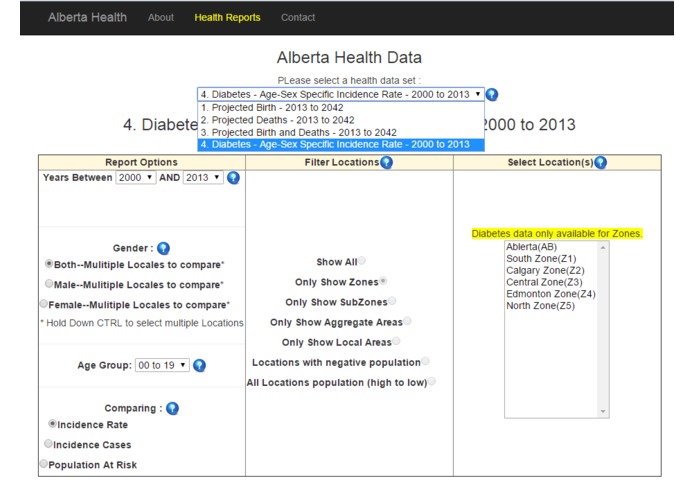This screenshot has height=494, width=695.
Task: Choose 2. Projected Deaths option
Action: [340, 120]
